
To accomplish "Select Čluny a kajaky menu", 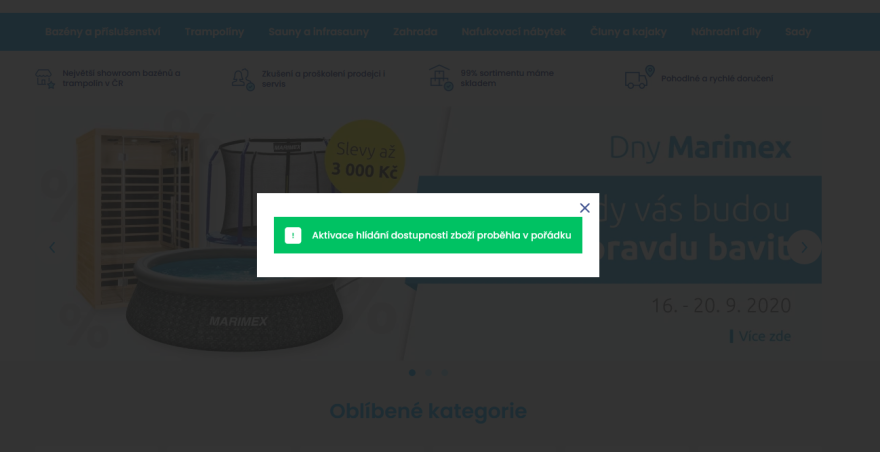I will coord(628,32).
